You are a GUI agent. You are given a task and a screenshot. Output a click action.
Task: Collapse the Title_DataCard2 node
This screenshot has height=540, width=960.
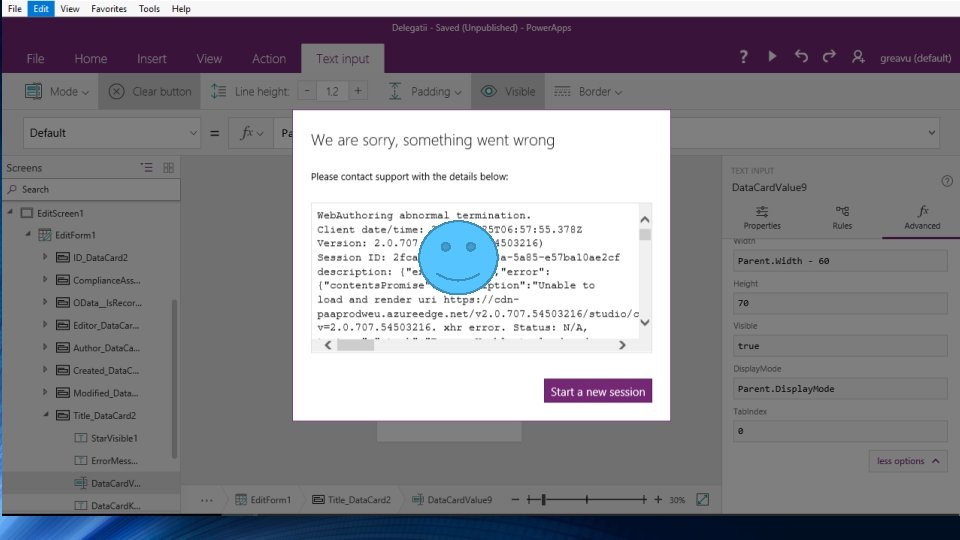(46, 415)
